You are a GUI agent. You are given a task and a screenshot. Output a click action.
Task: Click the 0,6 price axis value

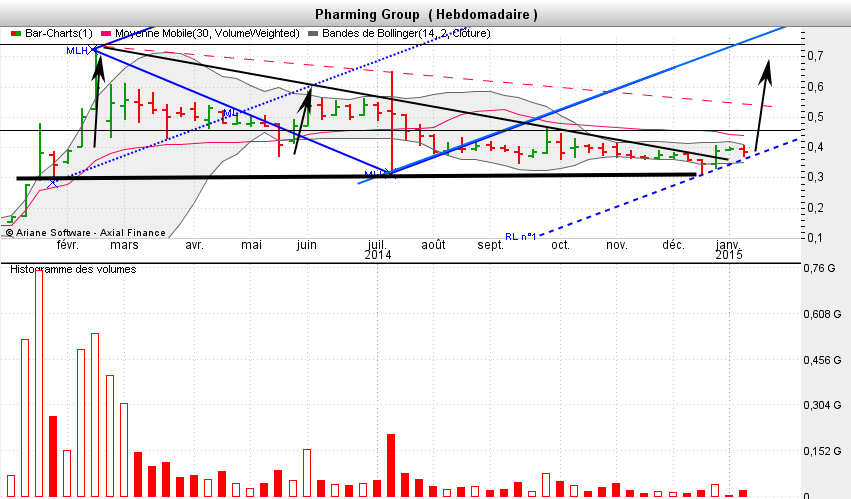816,87
